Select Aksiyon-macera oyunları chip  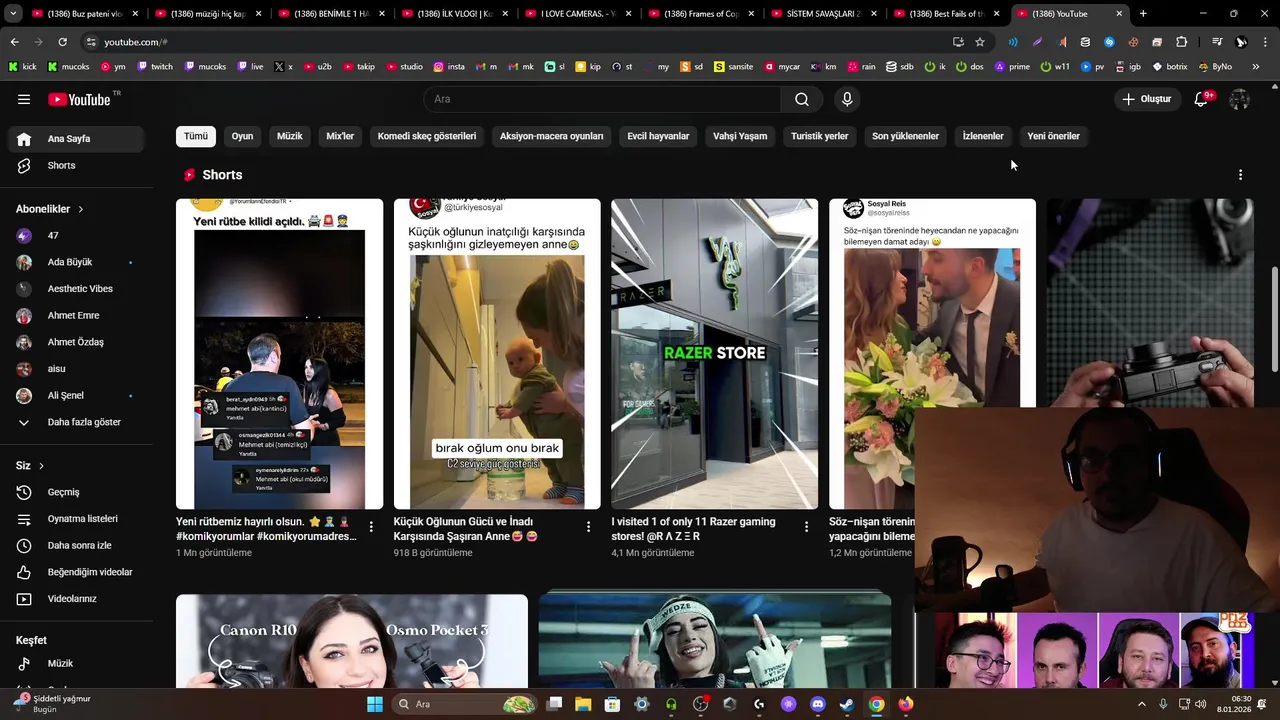point(552,136)
